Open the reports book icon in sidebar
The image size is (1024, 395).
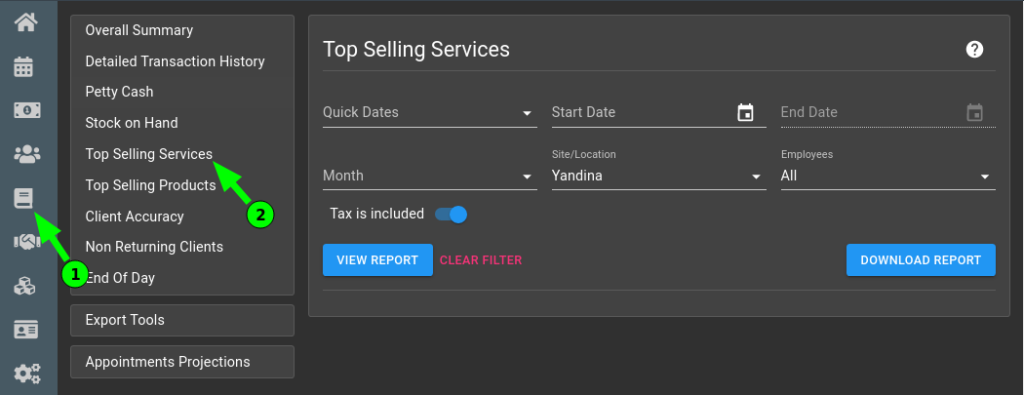24,198
